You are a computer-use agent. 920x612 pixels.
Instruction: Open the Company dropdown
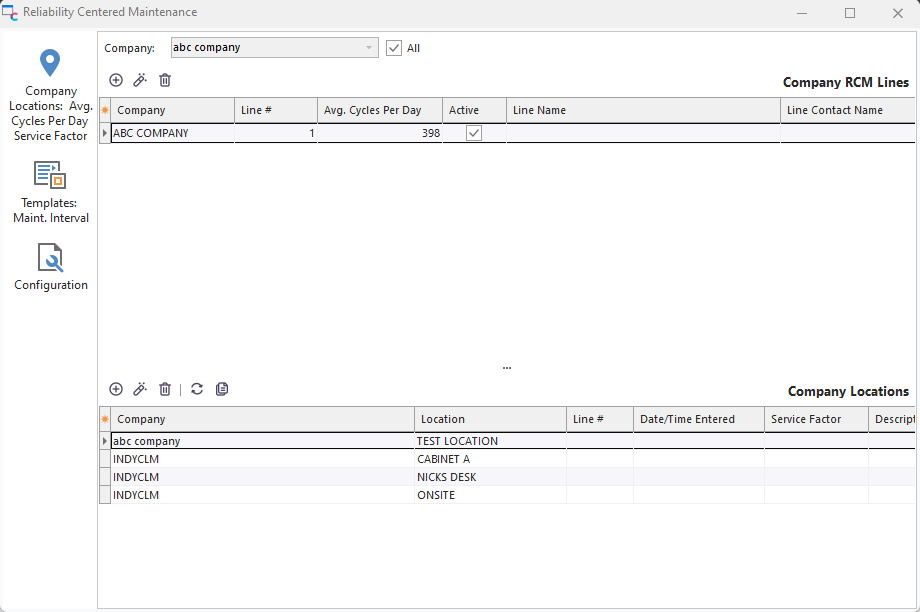[x=369, y=47]
